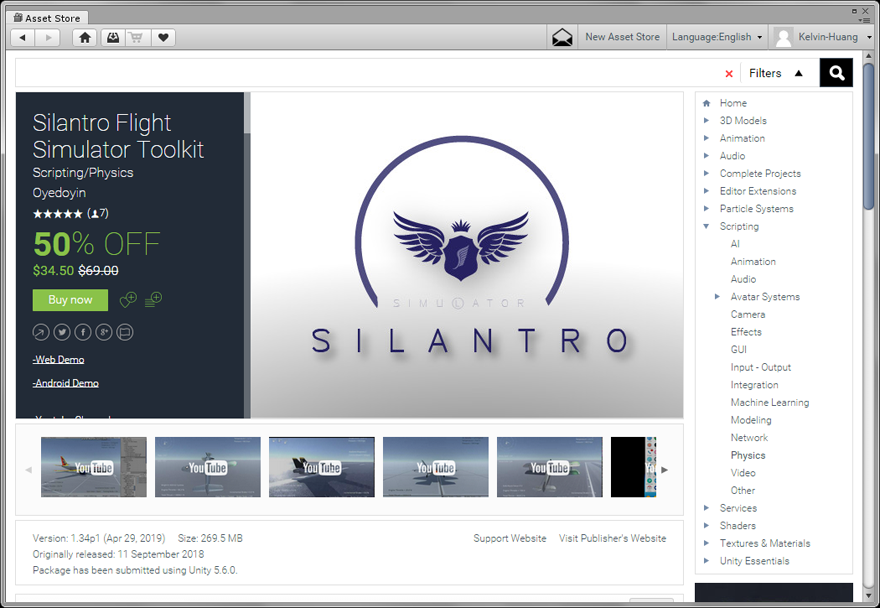
Task: Select the Services category
Action: point(738,508)
